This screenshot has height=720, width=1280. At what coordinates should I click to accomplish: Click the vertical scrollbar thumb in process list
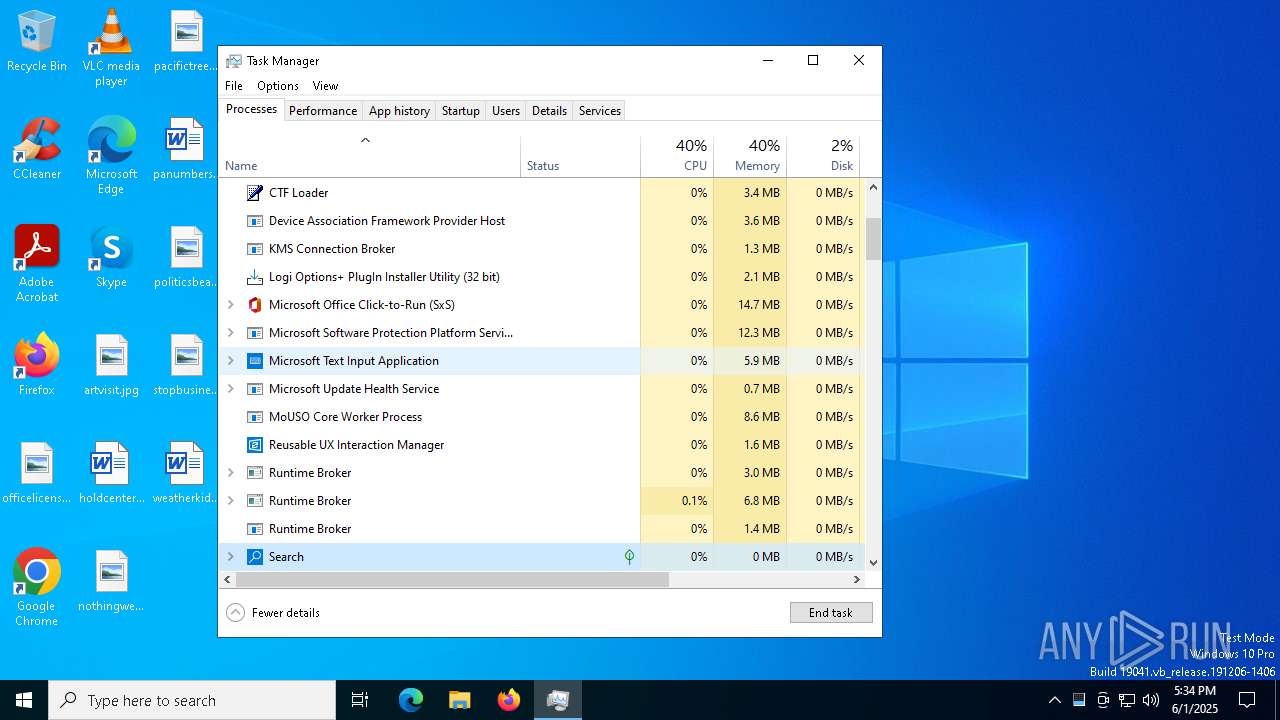click(x=874, y=239)
